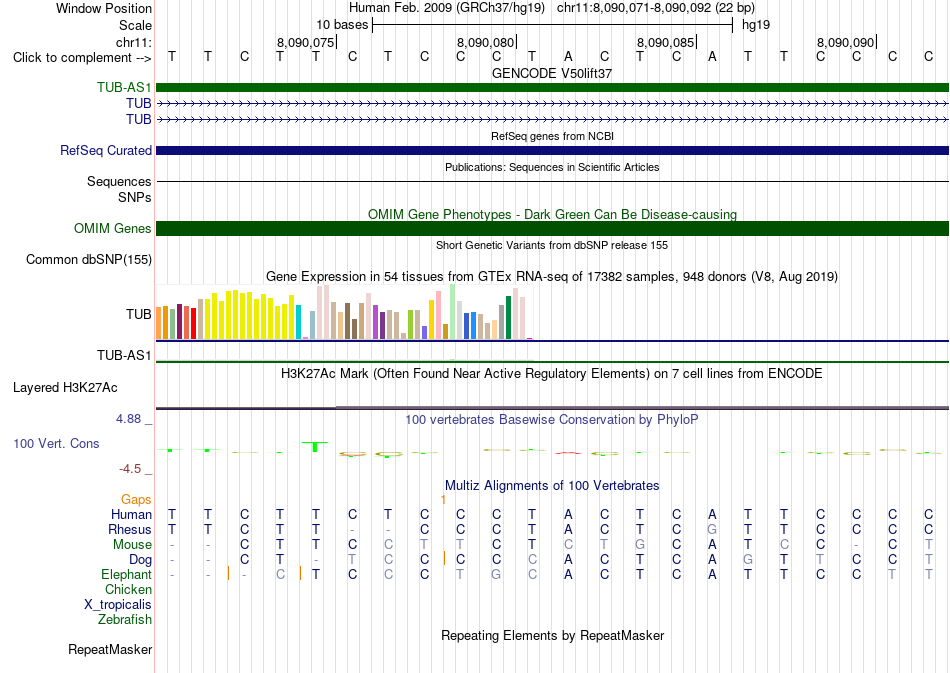Select the X_tropicalis alignment row label
The image size is (950, 673).
tap(118, 605)
